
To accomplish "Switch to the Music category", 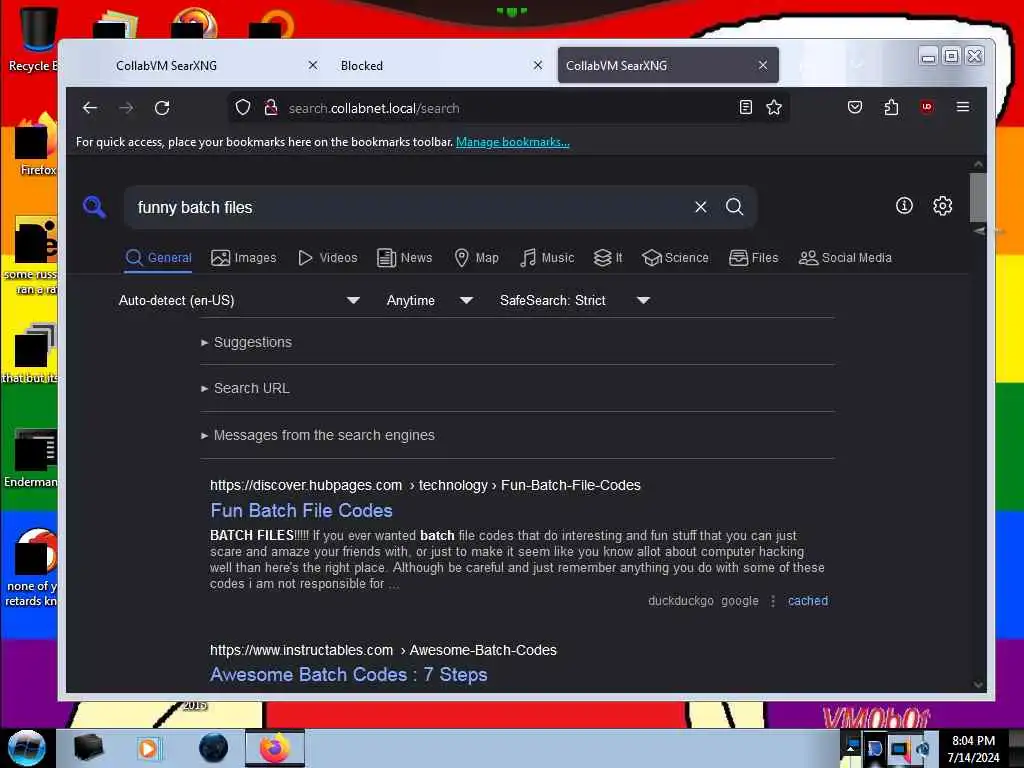I will point(547,258).
